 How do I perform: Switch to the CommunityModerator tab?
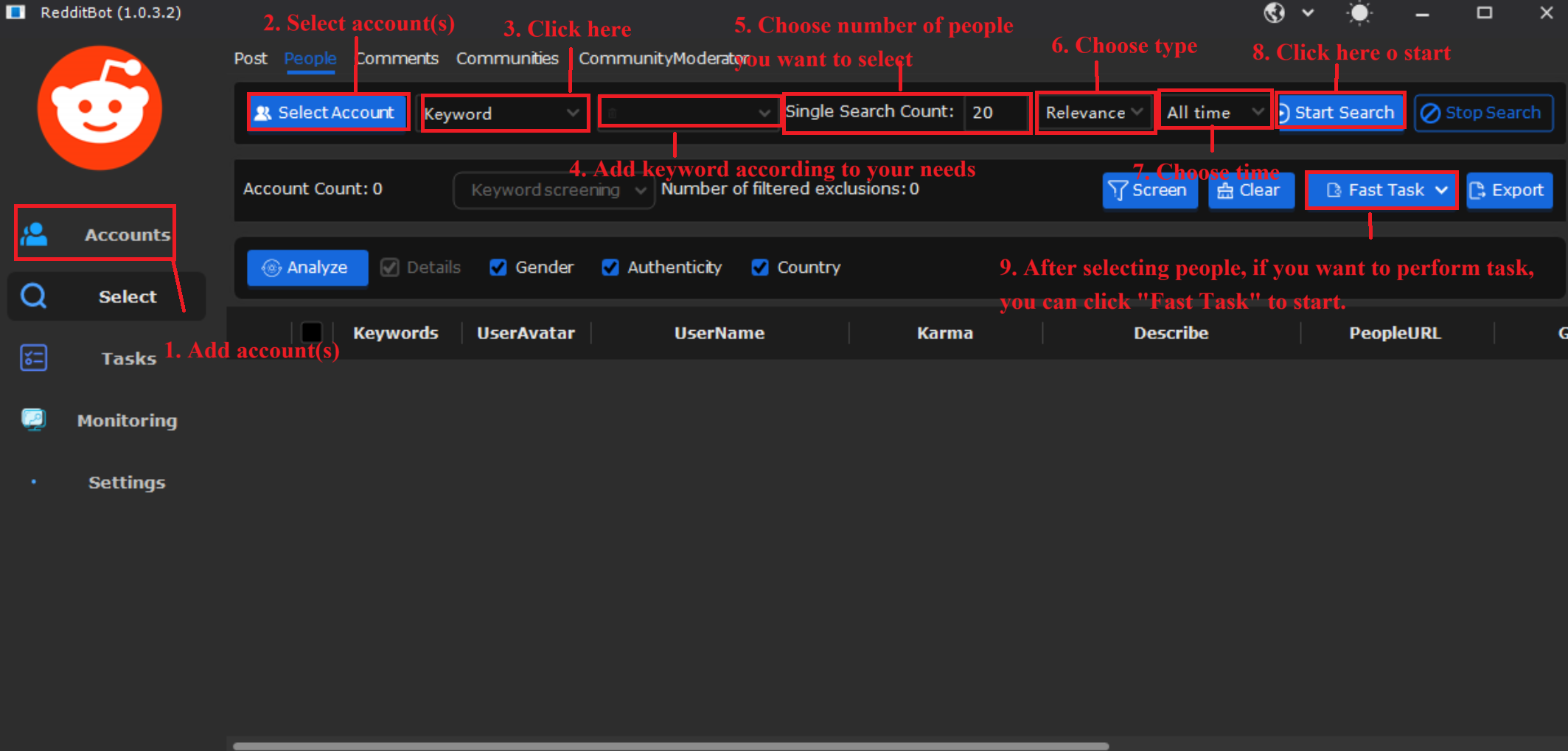coord(663,58)
